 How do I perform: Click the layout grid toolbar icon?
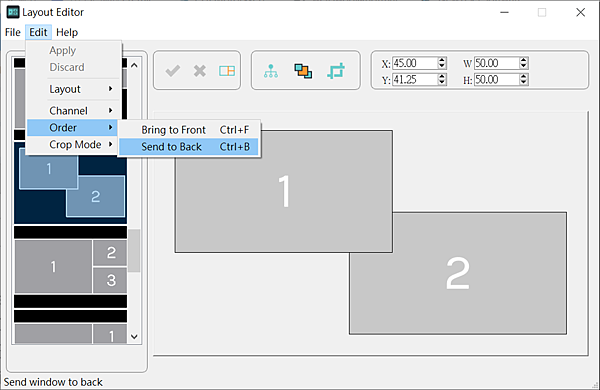[x=227, y=71]
